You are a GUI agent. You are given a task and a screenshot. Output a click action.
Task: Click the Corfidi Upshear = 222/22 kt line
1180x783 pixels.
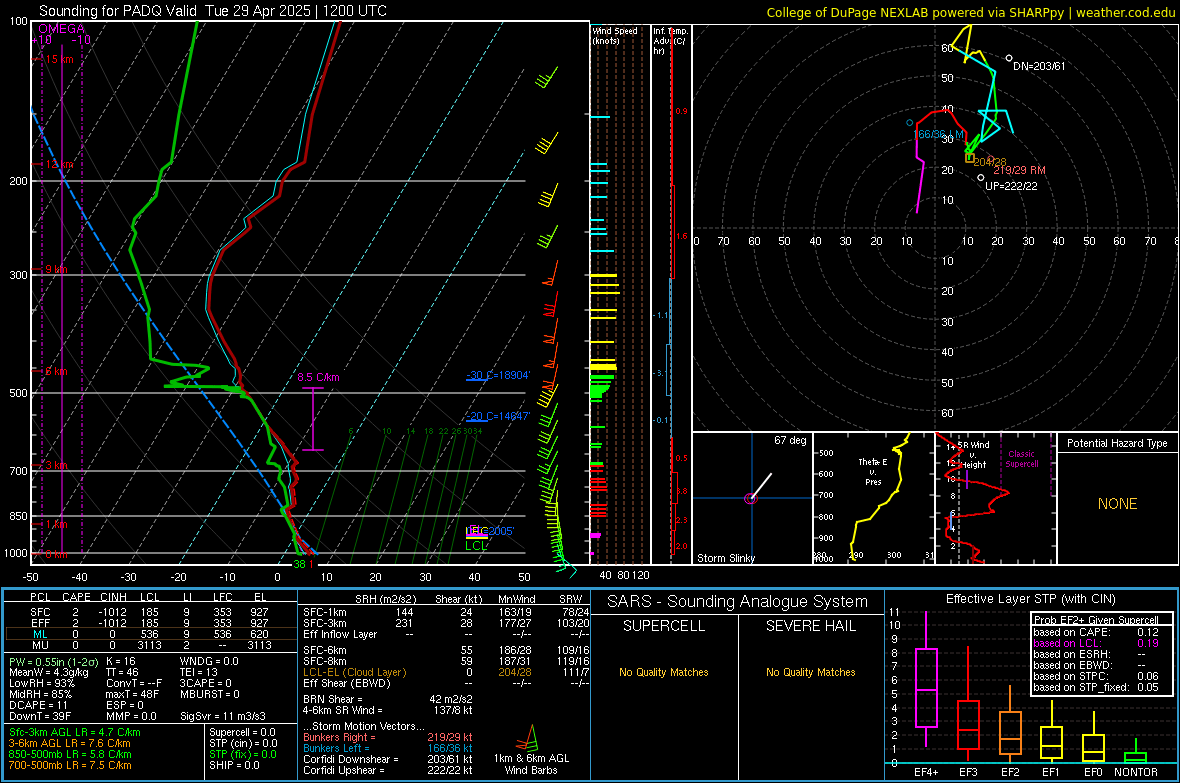pos(388,770)
